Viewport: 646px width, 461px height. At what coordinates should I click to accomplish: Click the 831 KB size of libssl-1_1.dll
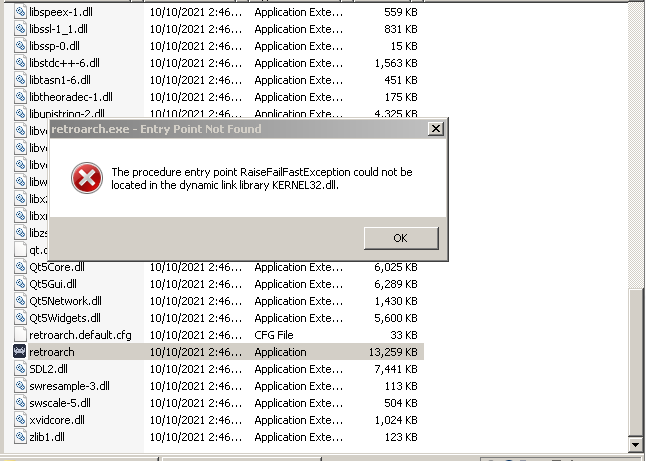pos(401,29)
